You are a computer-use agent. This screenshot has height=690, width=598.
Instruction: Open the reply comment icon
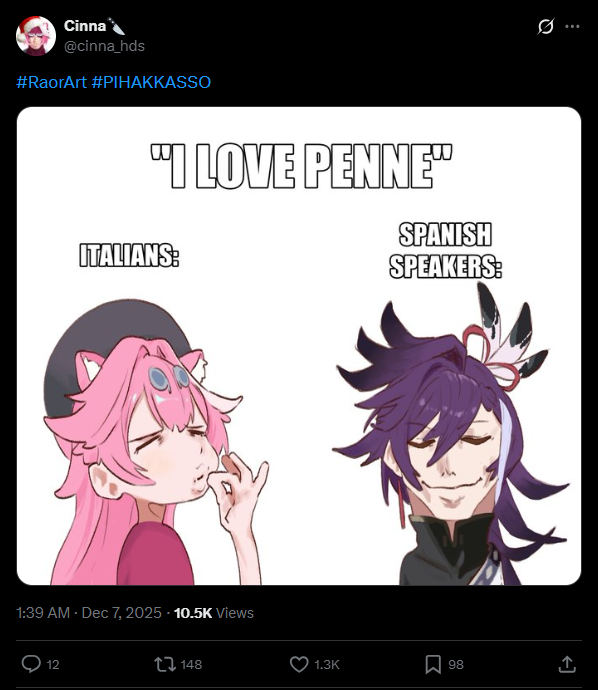point(31,664)
